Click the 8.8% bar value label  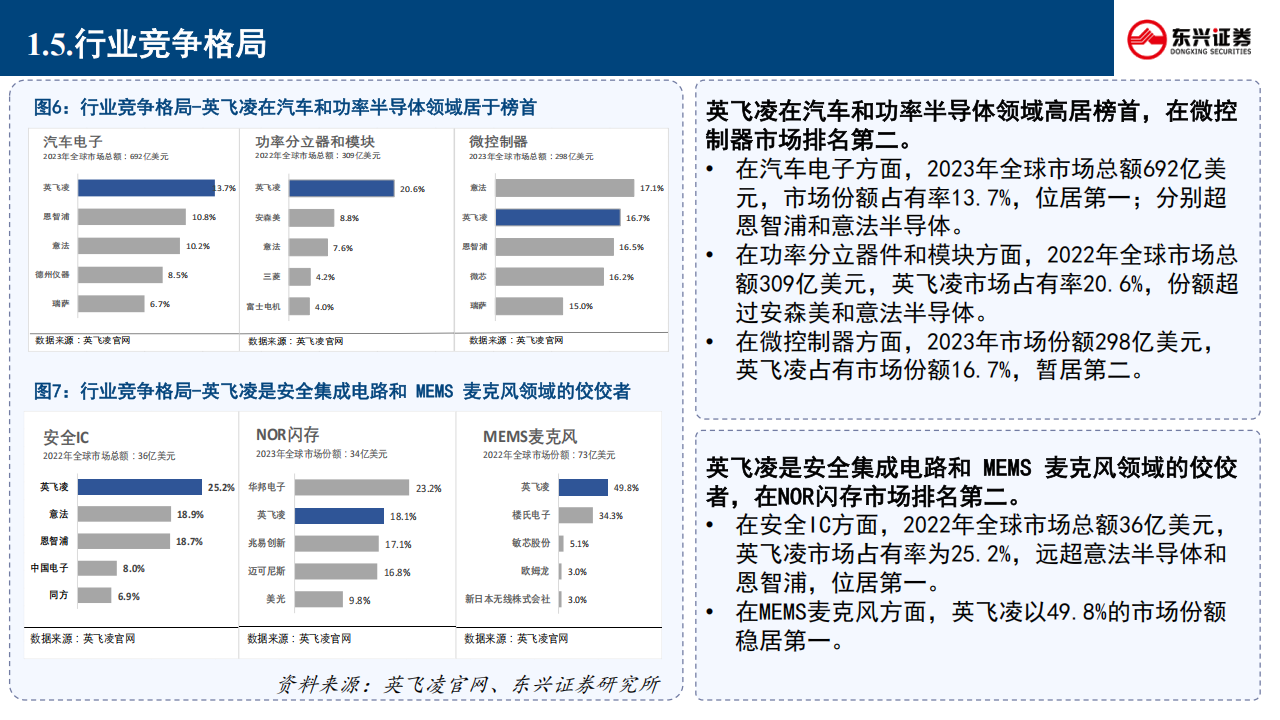[350, 218]
